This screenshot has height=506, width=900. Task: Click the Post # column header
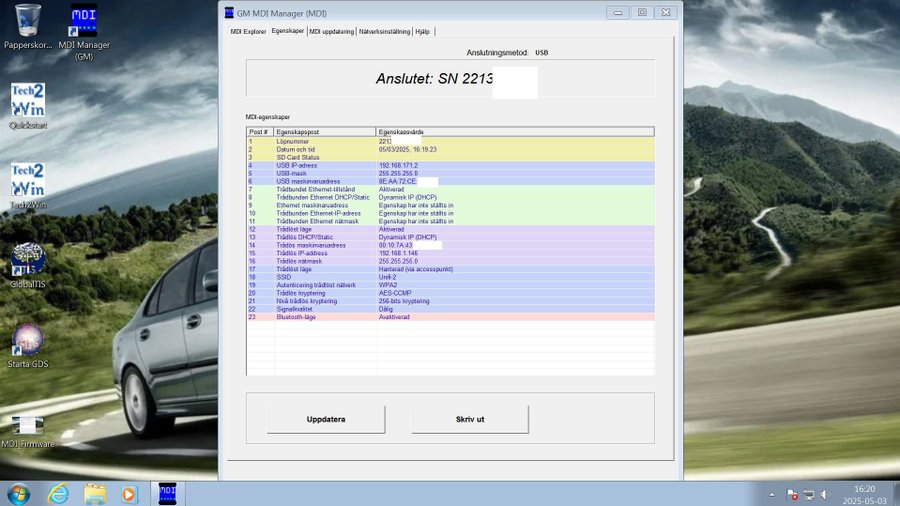pyautogui.click(x=260, y=132)
